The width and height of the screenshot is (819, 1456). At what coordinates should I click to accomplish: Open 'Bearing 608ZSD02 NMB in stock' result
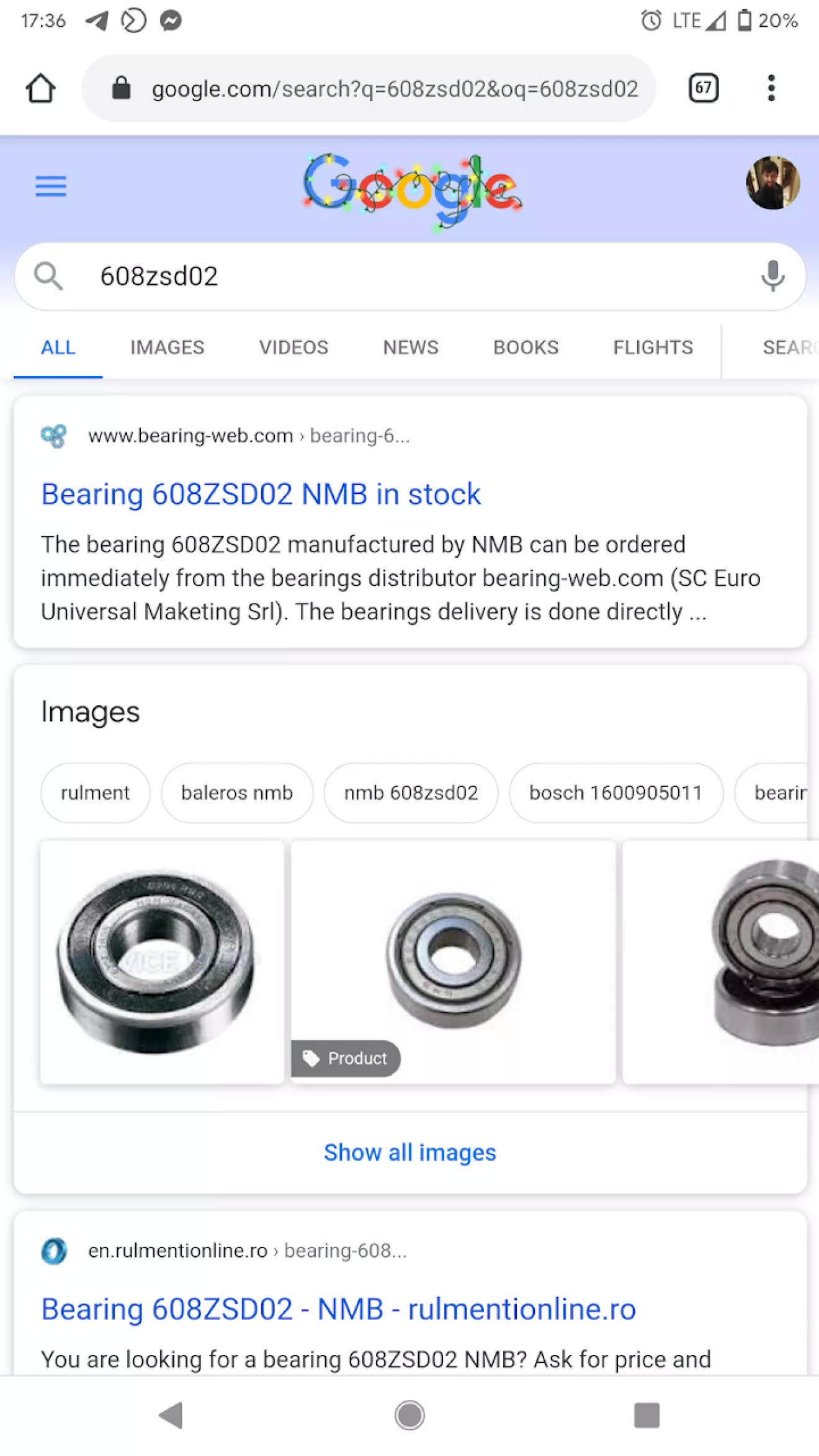[261, 494]
